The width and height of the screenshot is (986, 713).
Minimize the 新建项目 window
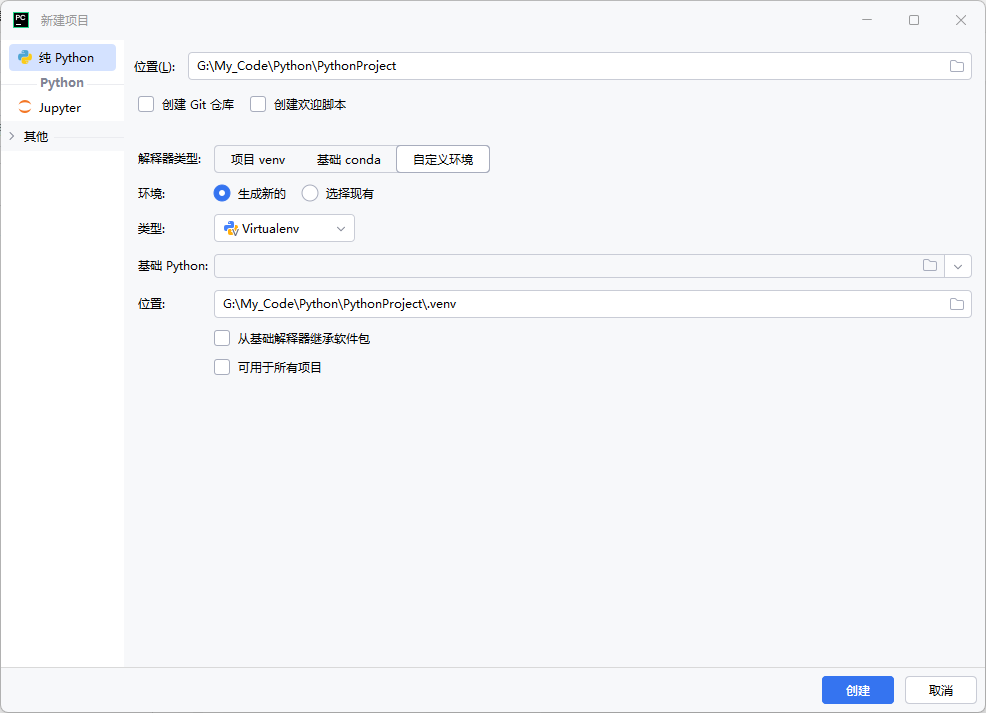pos(867,20)
